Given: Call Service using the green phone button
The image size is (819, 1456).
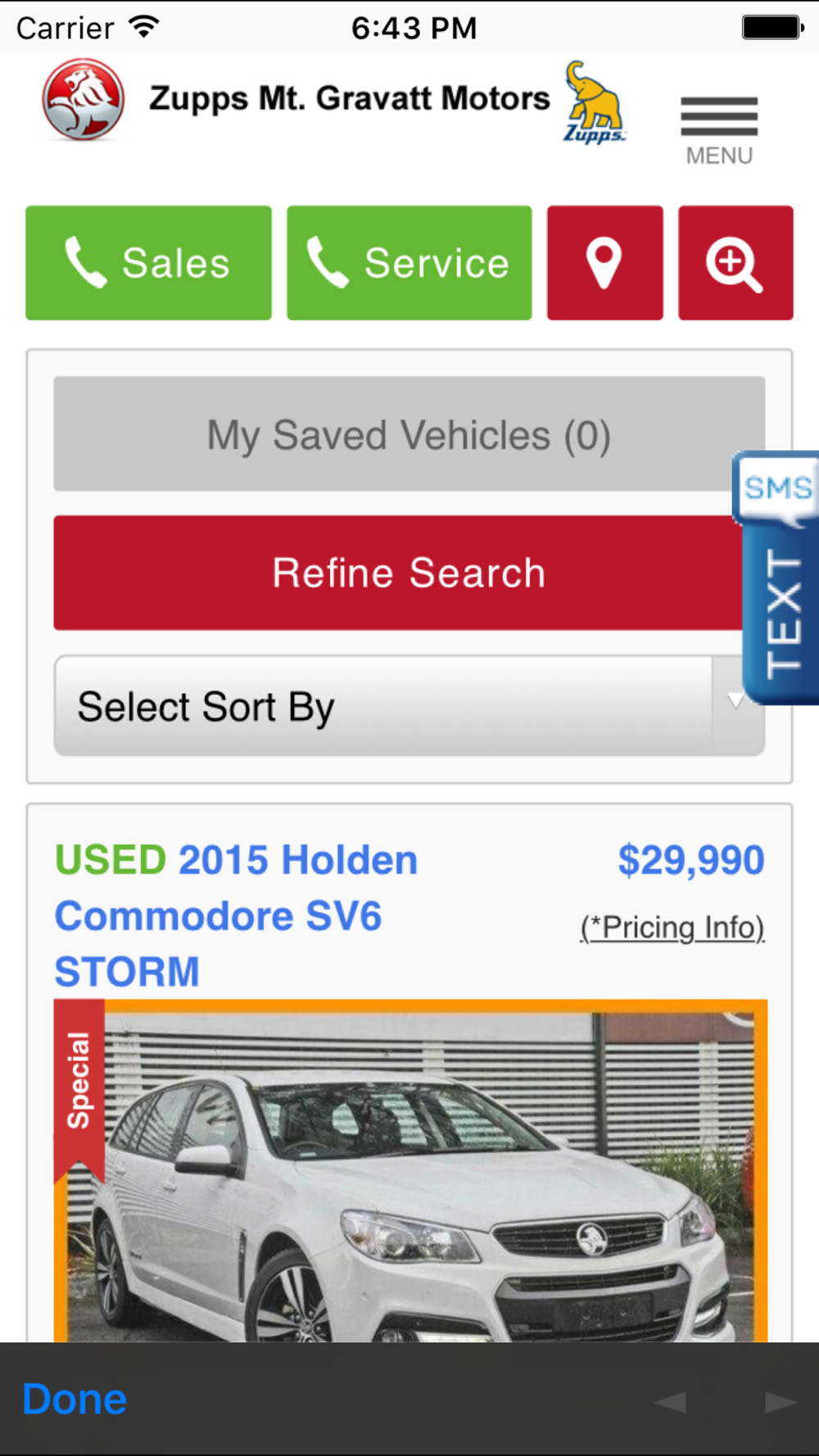Looking at the screenshot, I should pyautogui.click(x=409, y=263).
